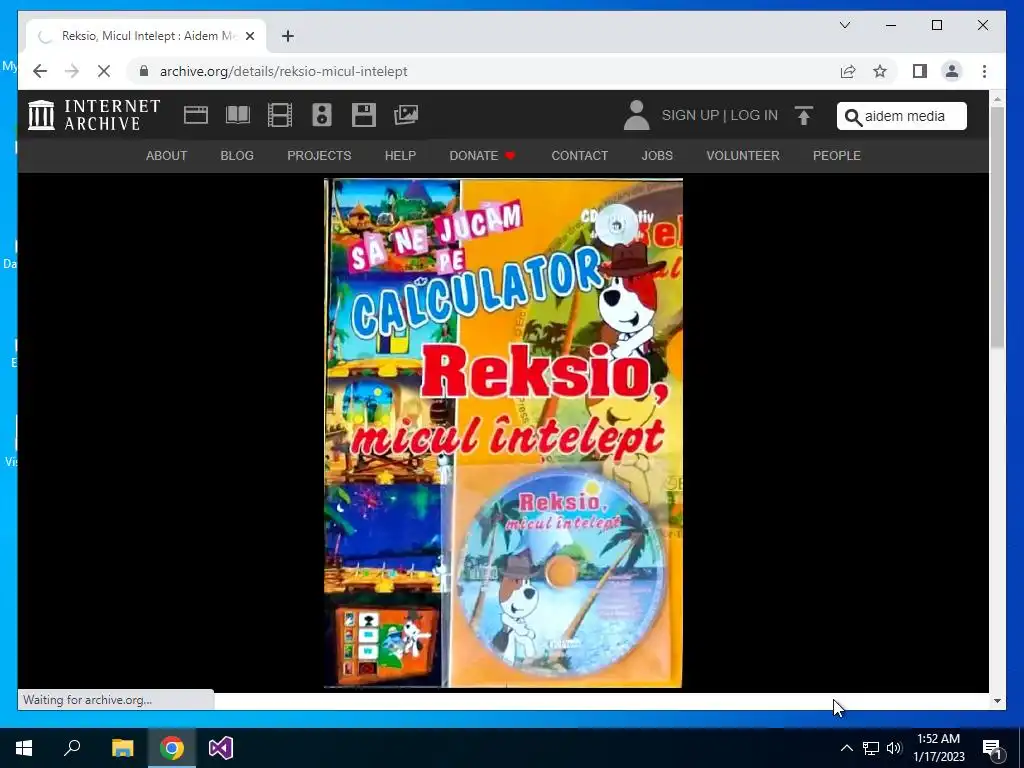This screenshot has width=1024, height=768.
Task: Open Visual Studio from taskbar
Action: 221,748
